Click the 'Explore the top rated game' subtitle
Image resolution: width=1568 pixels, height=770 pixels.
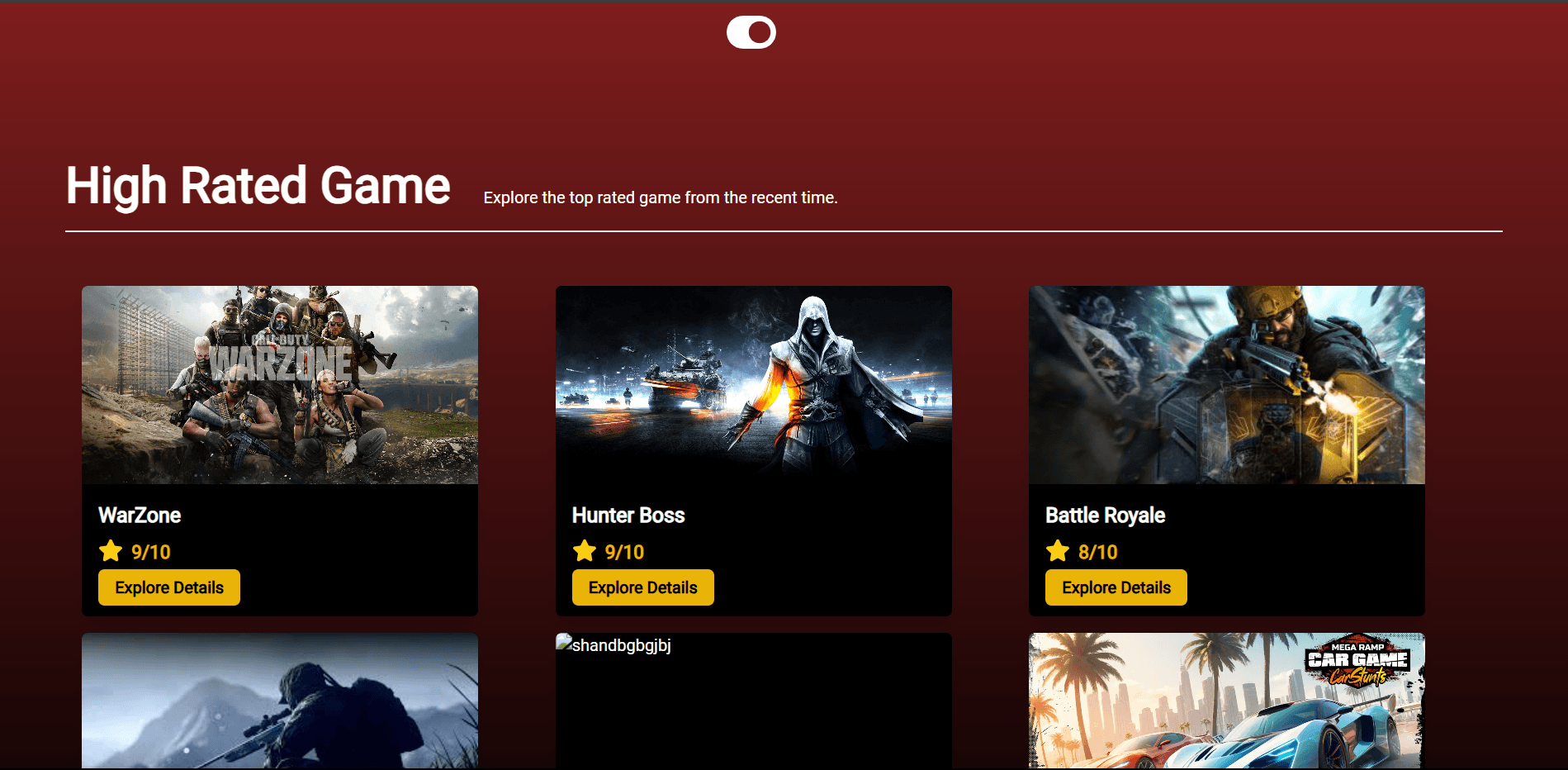(x=661, y=197)
